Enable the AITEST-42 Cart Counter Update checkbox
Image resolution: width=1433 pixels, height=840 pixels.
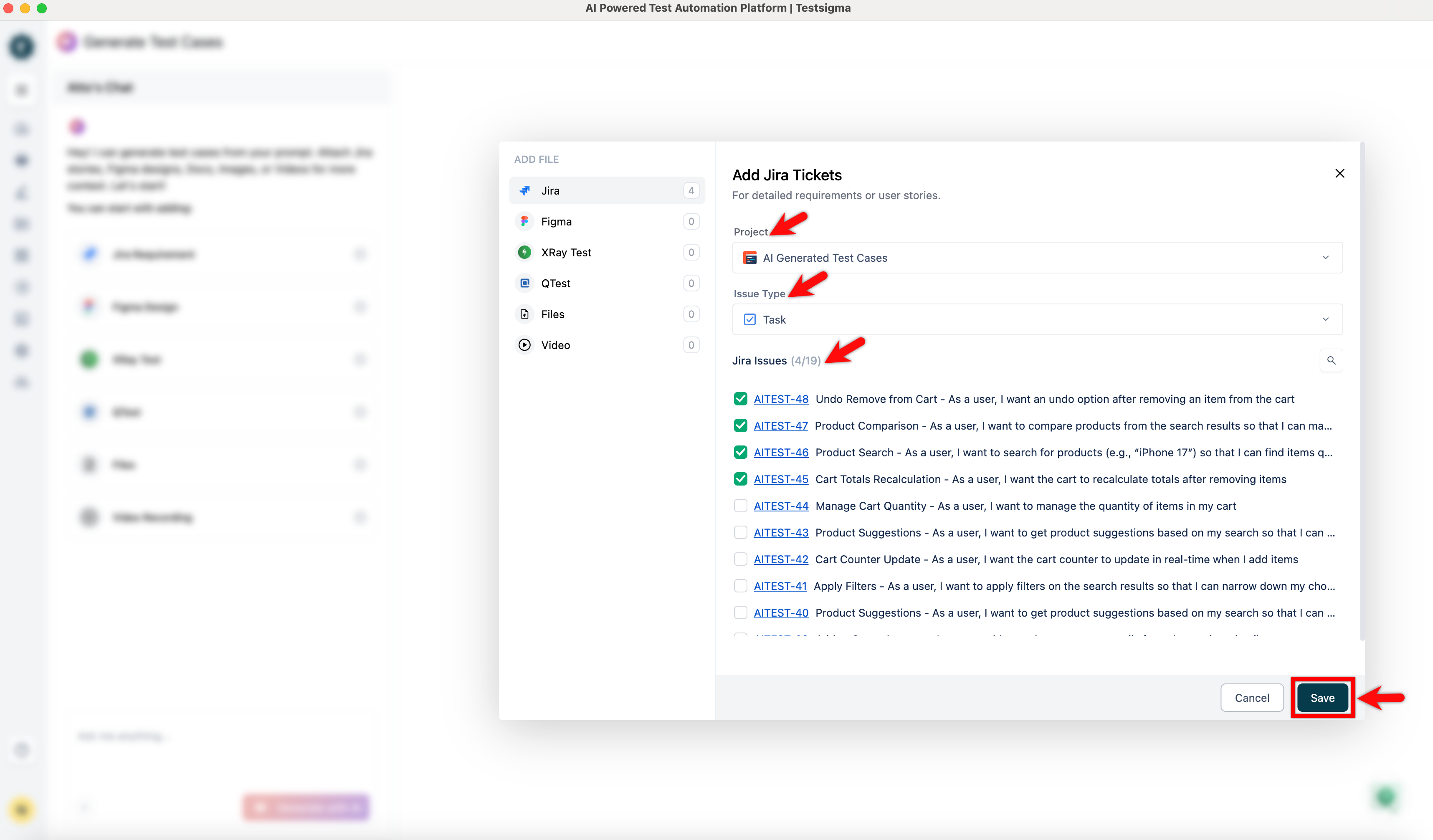pyautogui.click(x=740, y=559)
